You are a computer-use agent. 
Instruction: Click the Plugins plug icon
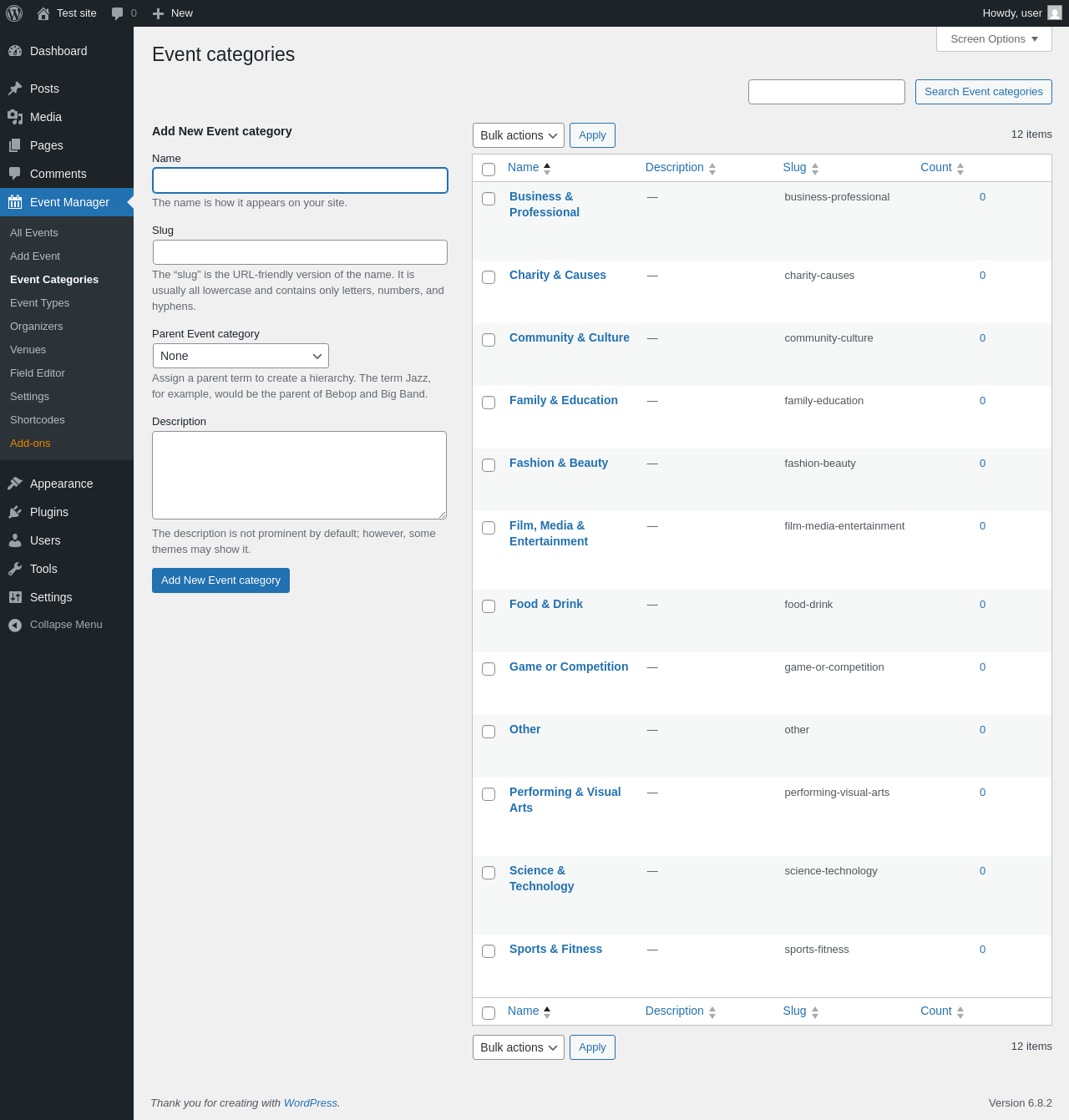pyautogui.click(x=15, y=512)
